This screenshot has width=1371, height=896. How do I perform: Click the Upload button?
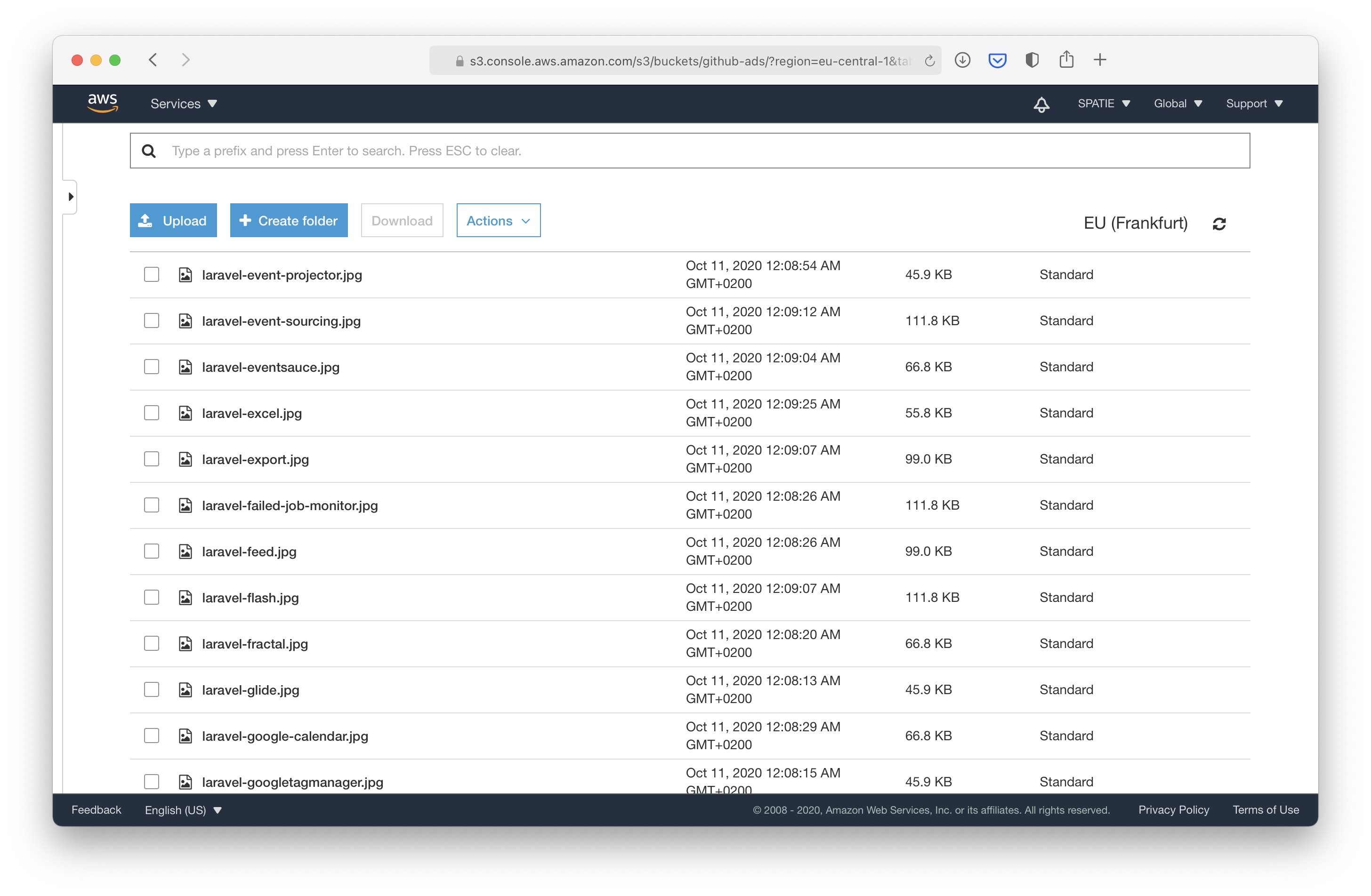tap(173, 221)
